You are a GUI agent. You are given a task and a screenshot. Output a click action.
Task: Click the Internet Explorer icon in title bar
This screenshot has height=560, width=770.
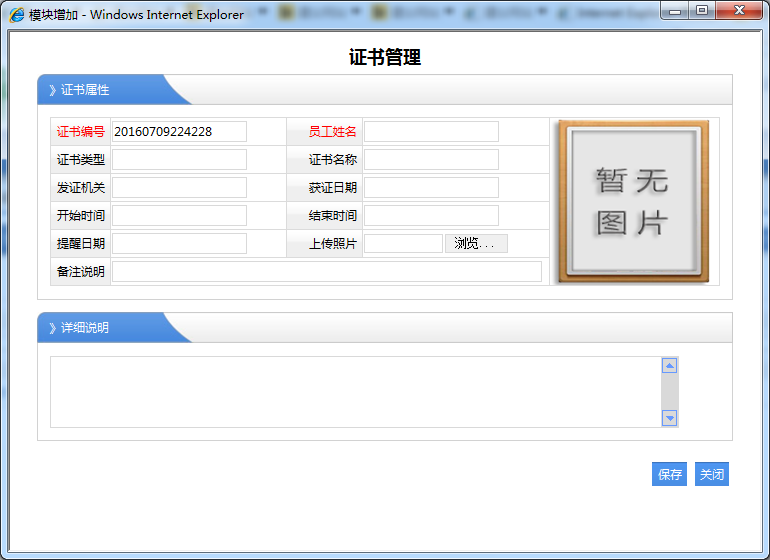pos(17,14)
